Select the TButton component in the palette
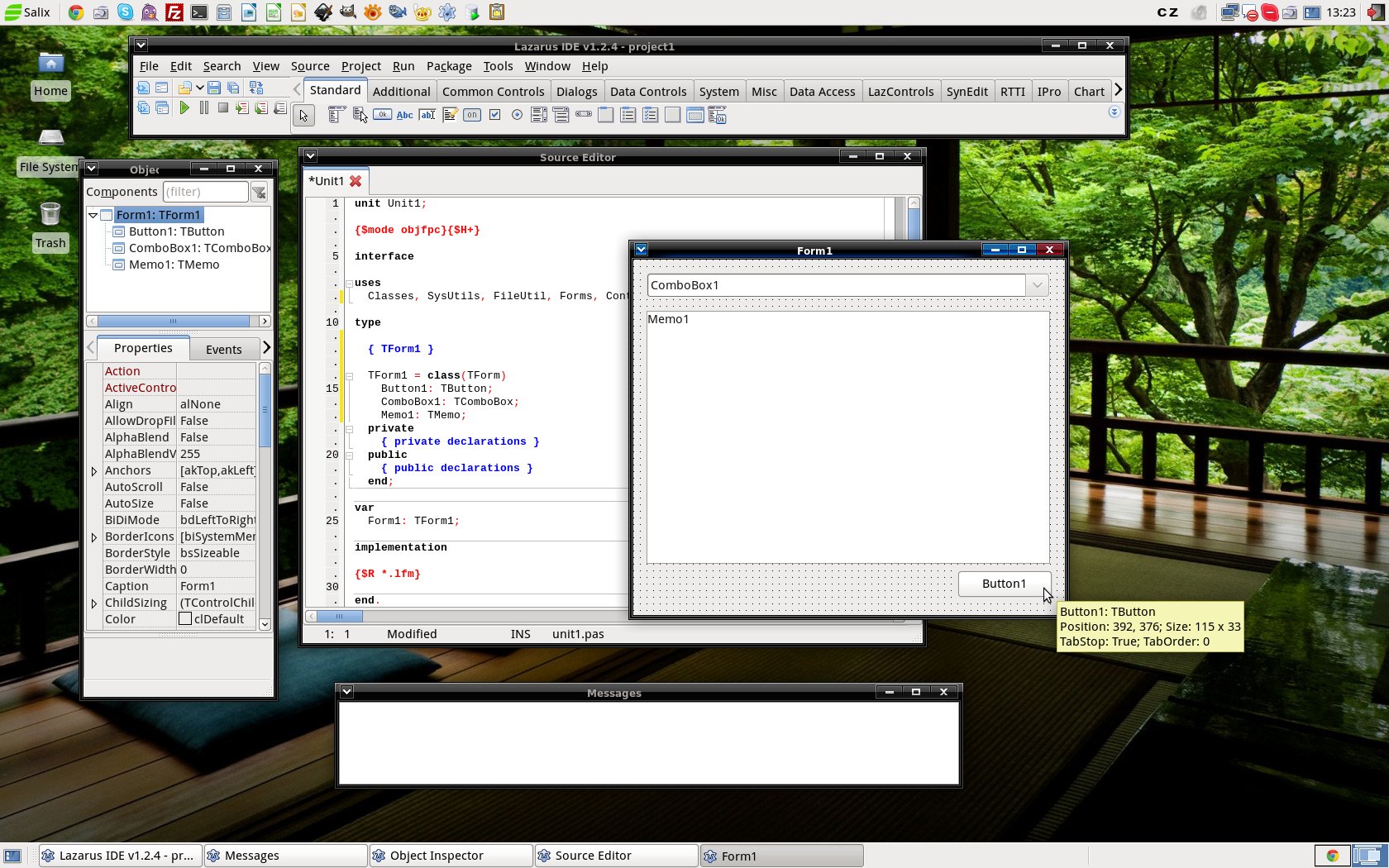Image resolution: width=1389 pixels, height=868 pixels. (x=382, y=115)
